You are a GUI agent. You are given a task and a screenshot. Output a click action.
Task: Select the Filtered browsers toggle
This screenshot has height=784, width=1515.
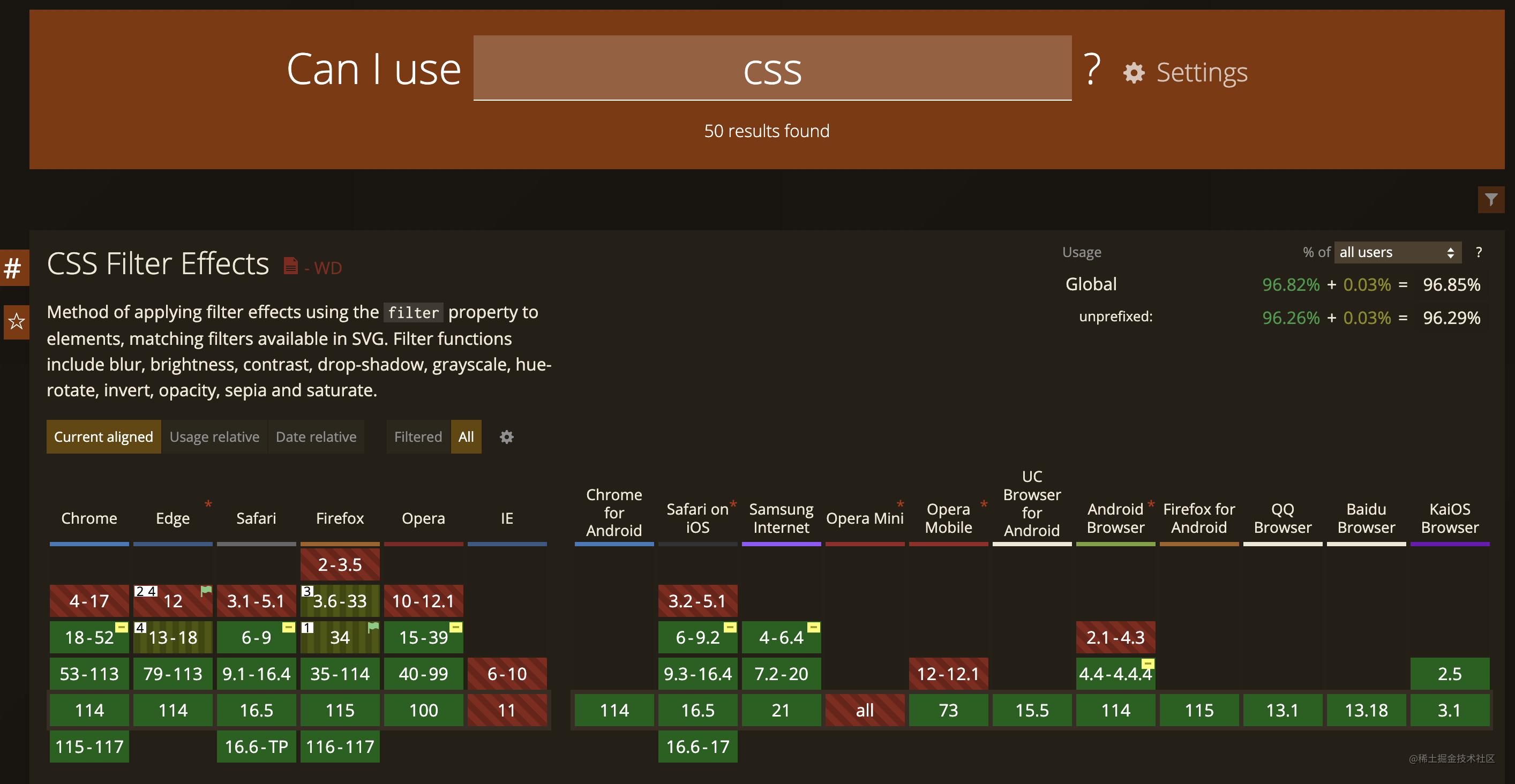click(x=418, y=436)
